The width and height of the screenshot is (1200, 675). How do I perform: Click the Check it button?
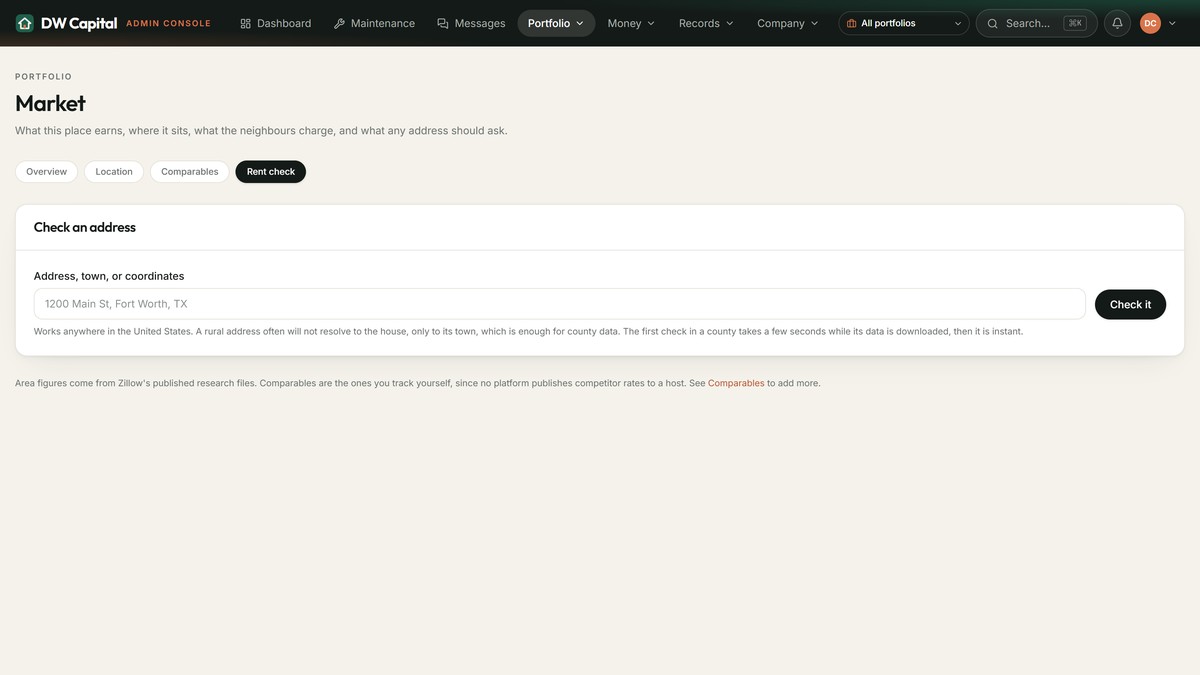(1130, 304)
